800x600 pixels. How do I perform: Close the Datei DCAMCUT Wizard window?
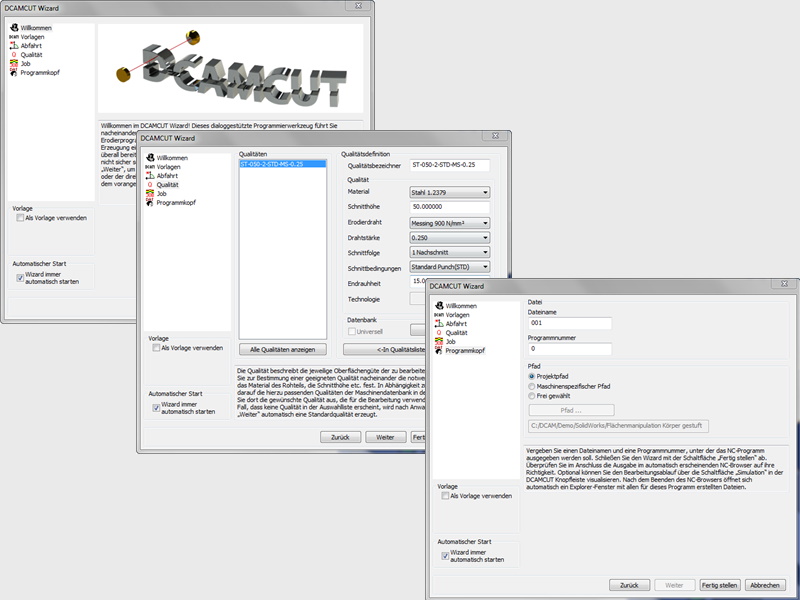784,284
